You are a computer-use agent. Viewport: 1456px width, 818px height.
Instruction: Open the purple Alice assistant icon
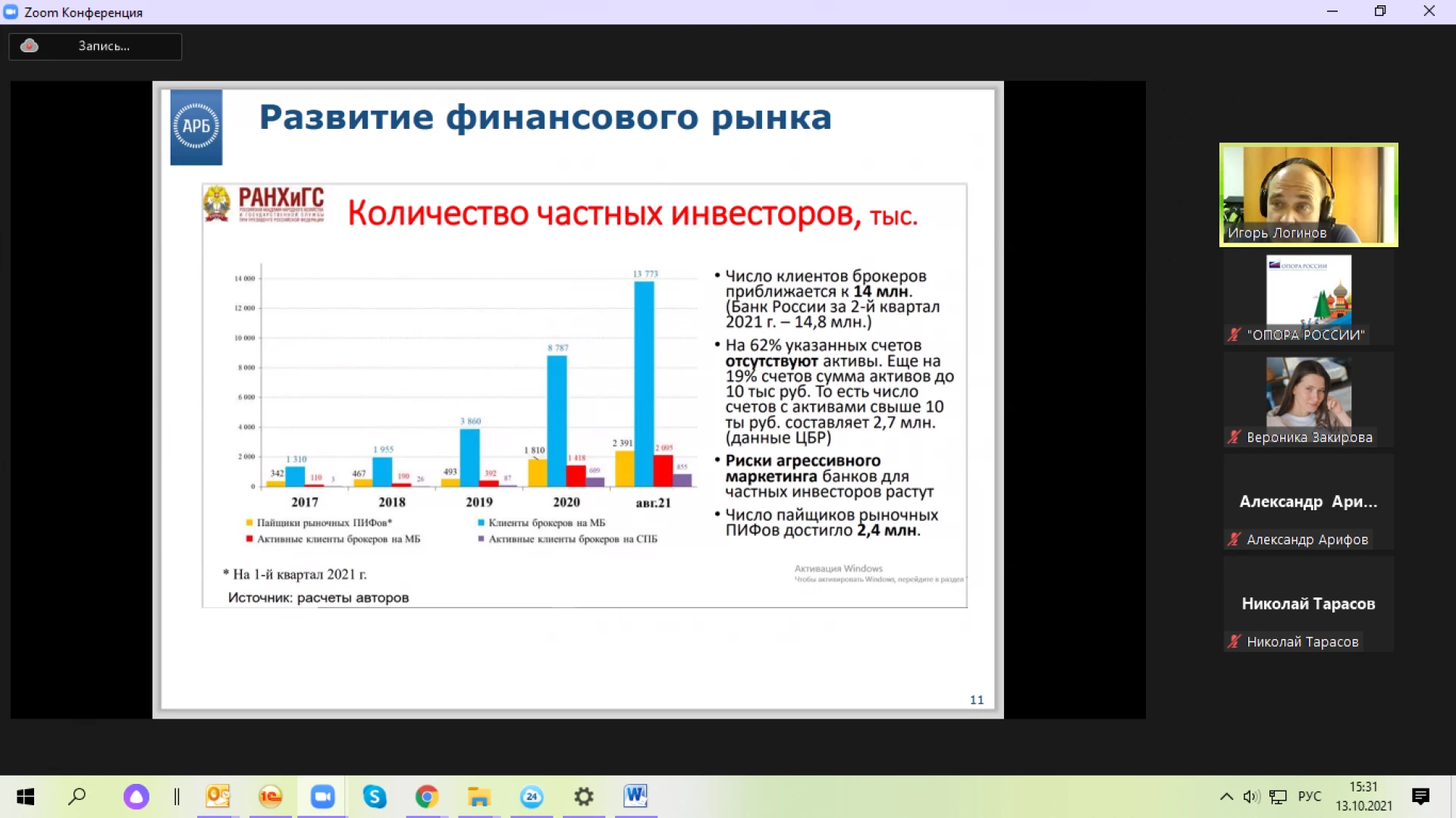click(136, 797)
